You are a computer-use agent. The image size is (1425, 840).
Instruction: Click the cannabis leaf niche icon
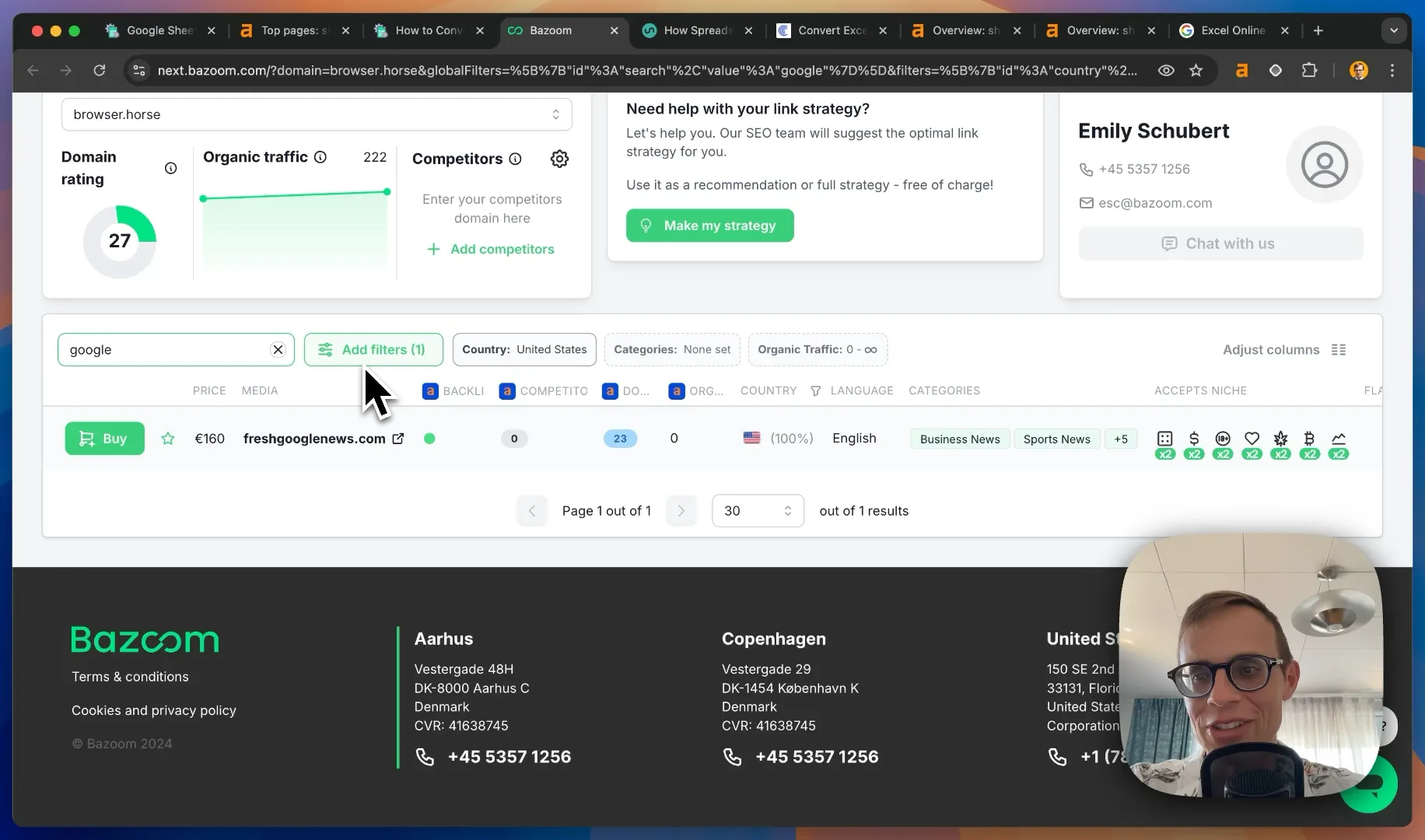point(1280,439)
